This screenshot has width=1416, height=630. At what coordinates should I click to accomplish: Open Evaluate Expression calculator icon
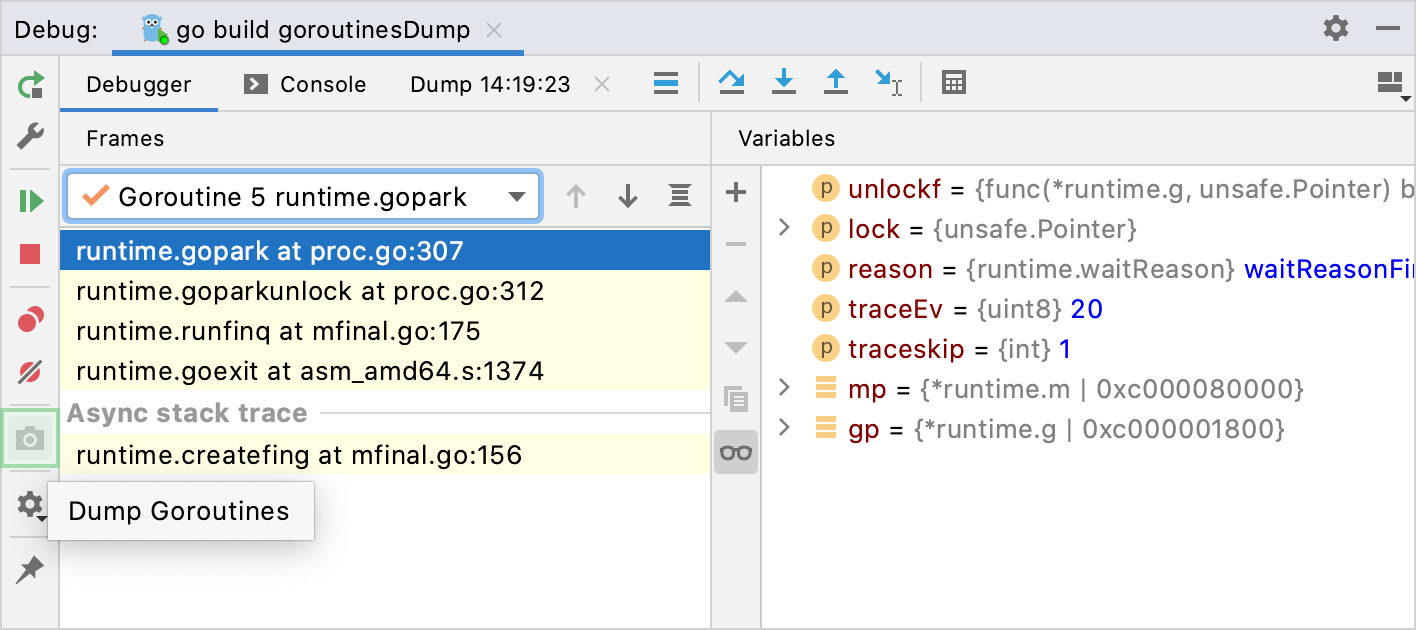[954, 83]
